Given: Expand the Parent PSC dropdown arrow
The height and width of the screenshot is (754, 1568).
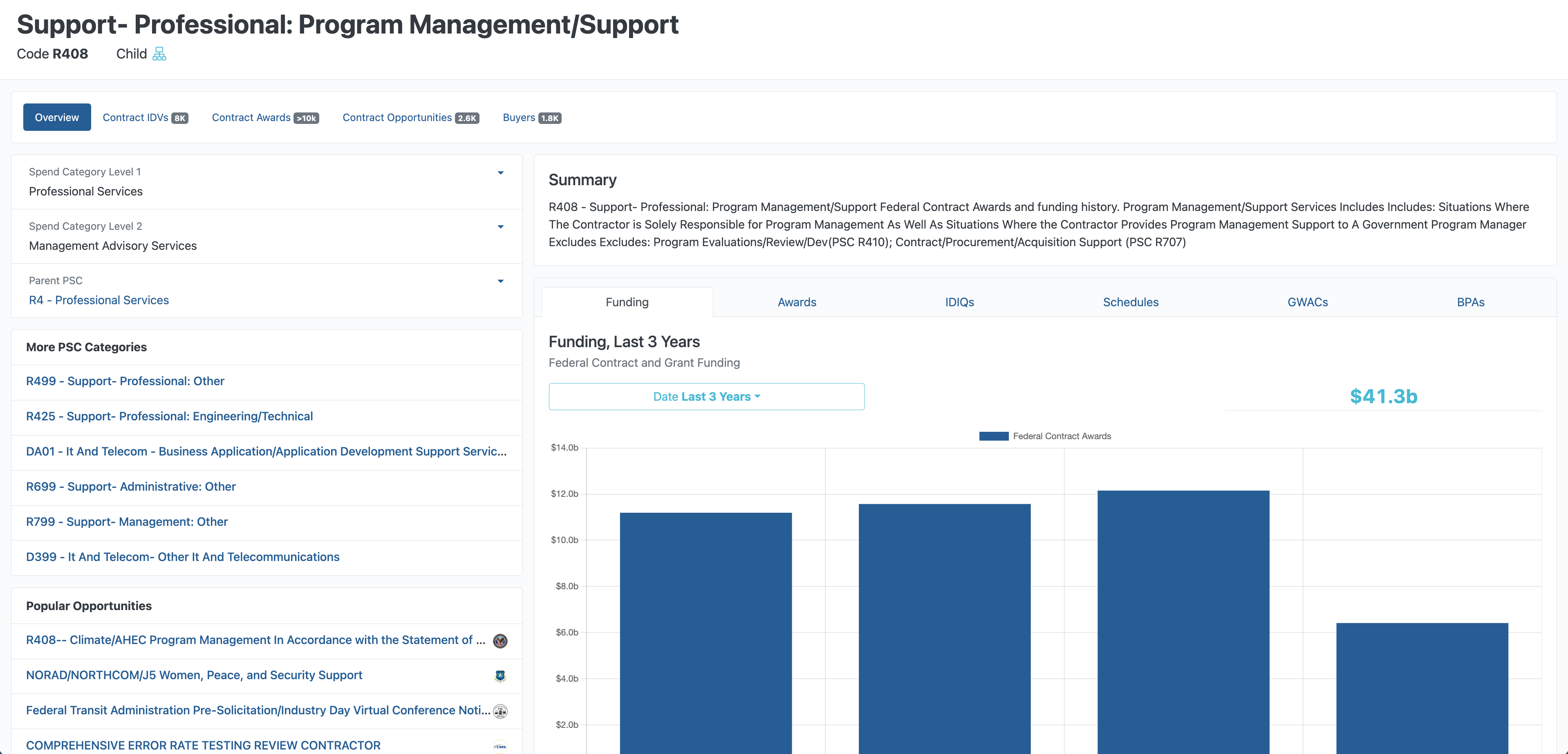Looking at the screenshot, I should point(500,281).
